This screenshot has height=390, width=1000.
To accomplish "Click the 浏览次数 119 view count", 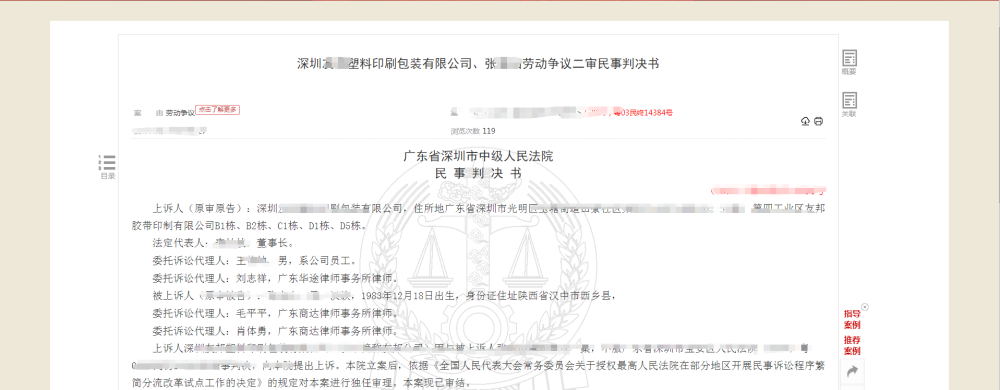I will [473, 131].
